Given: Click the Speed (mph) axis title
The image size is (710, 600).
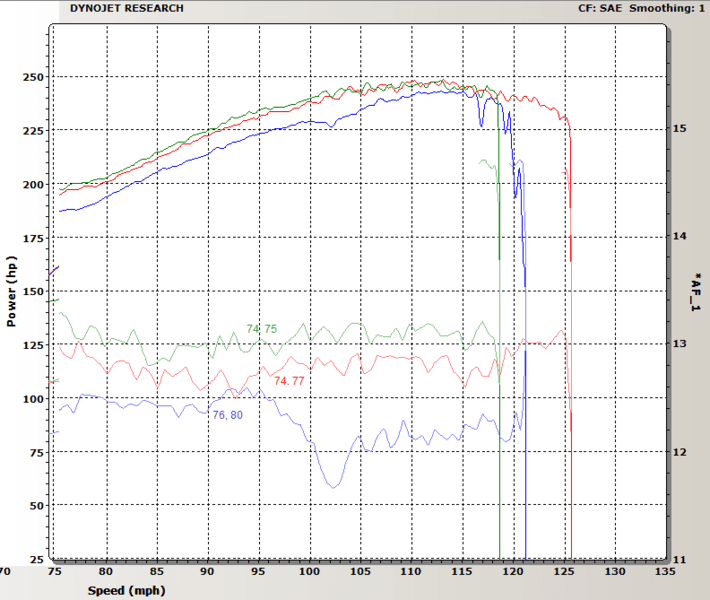Looking at the screenshot, I should pos(119,591).
